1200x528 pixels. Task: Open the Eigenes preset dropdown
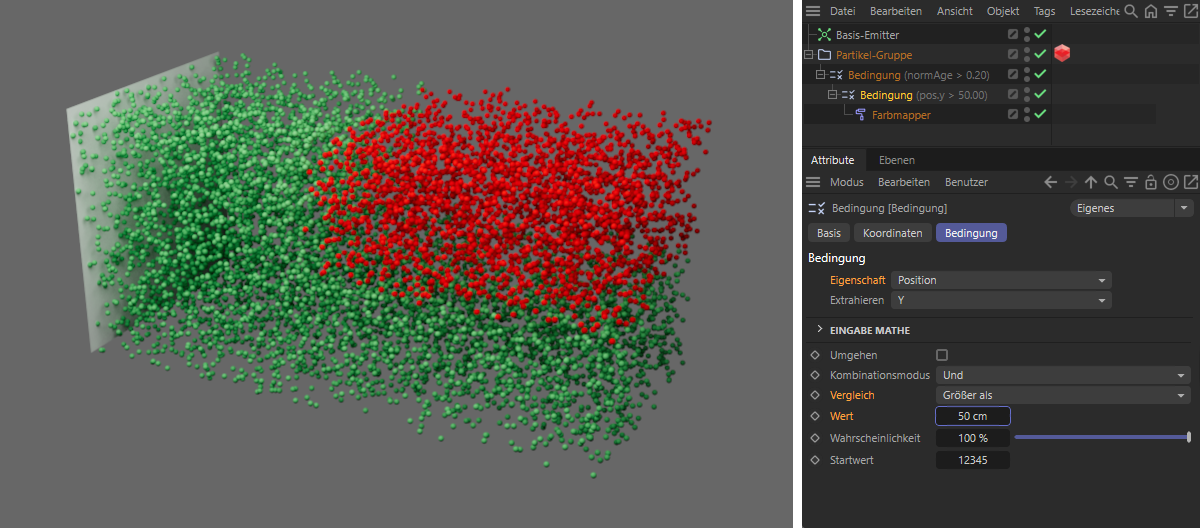point(1131,208)
